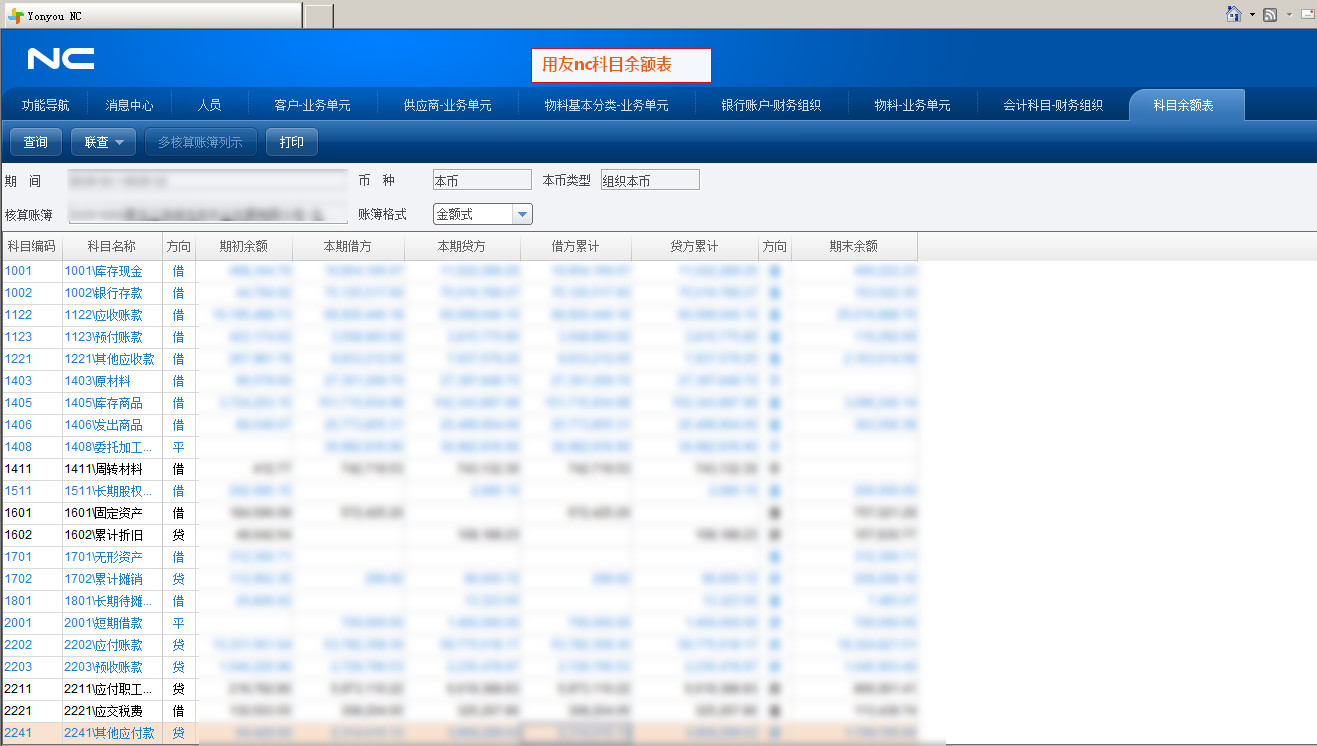This screenshot has height=746, width=1317.
Task: Open dropdown arrow next to Home icon
Action: [1251, 14]
